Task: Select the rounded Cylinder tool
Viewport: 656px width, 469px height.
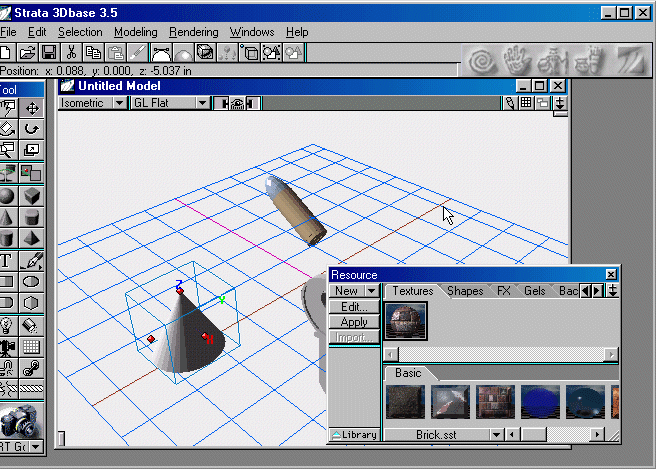Action: pos(32,217)
